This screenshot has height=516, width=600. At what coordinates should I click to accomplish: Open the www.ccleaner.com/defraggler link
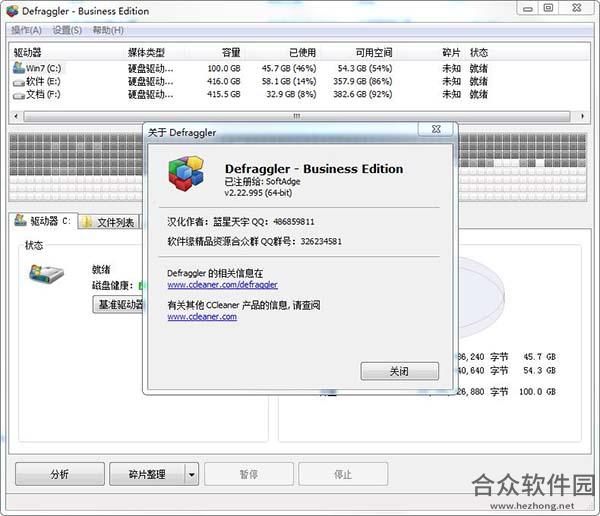click(222, 285)
